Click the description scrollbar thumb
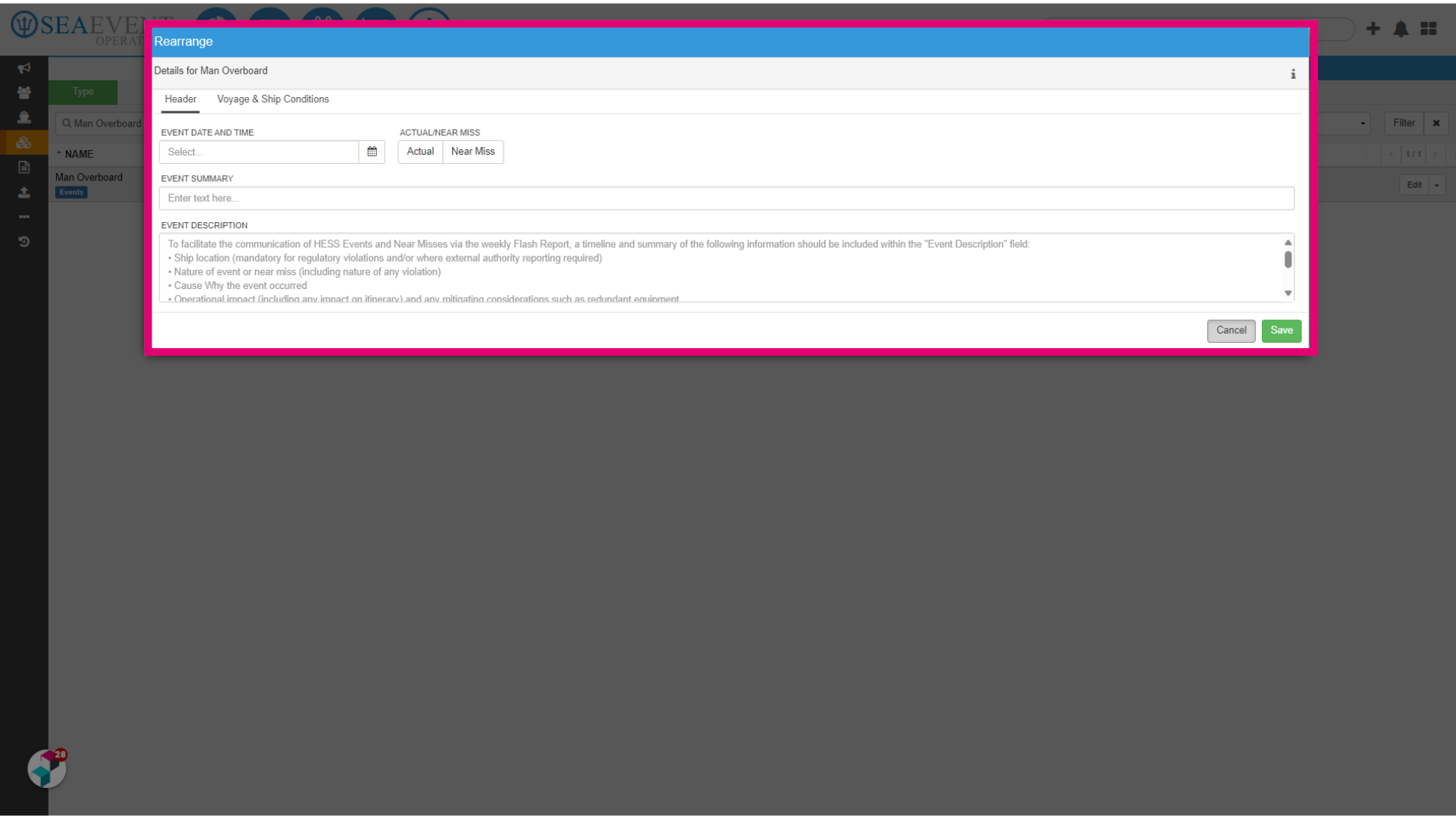 click(x=1288, y=260)
